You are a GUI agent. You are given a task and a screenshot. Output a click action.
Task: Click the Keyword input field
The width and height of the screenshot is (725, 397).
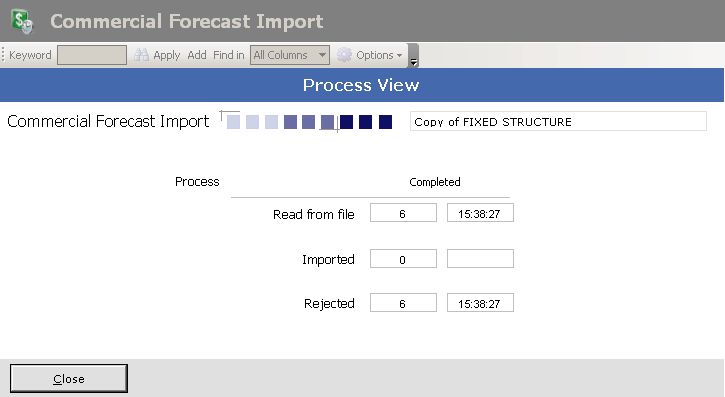click(x=92, y=55)
